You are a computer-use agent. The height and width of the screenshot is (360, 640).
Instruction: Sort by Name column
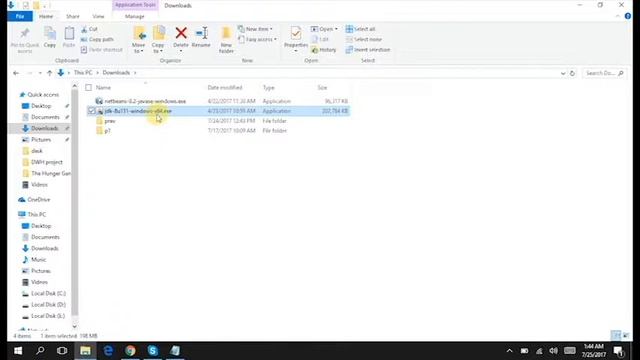103,88
